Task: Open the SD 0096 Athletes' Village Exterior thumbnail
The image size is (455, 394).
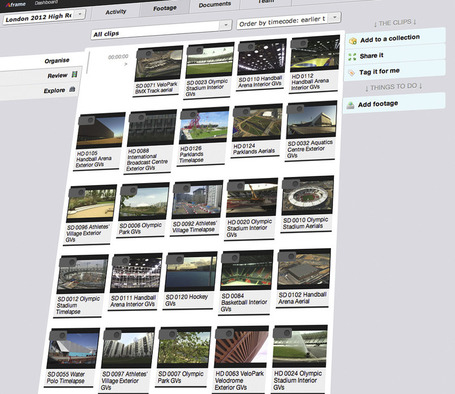Action: pos(91,204)
